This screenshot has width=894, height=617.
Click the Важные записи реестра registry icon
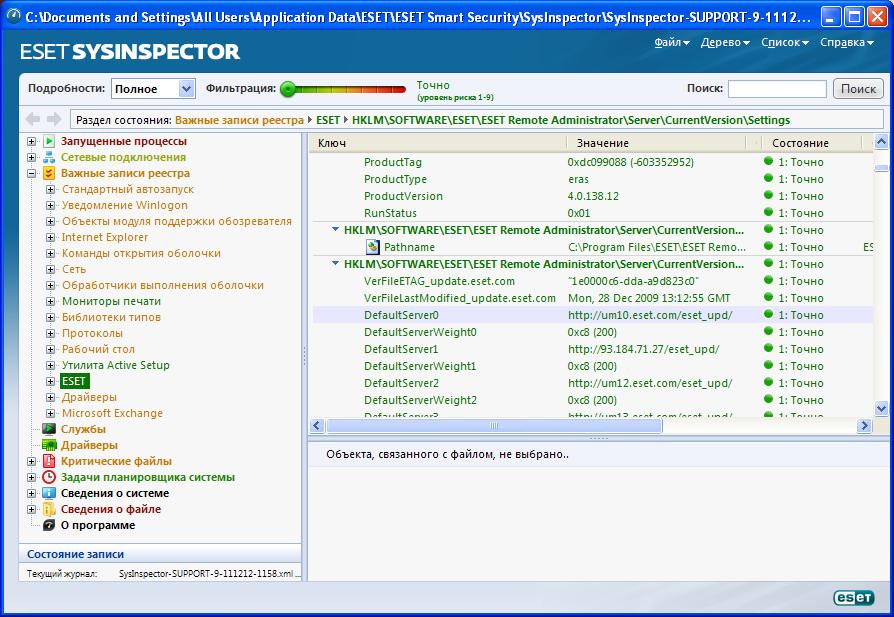click(49, 173)
